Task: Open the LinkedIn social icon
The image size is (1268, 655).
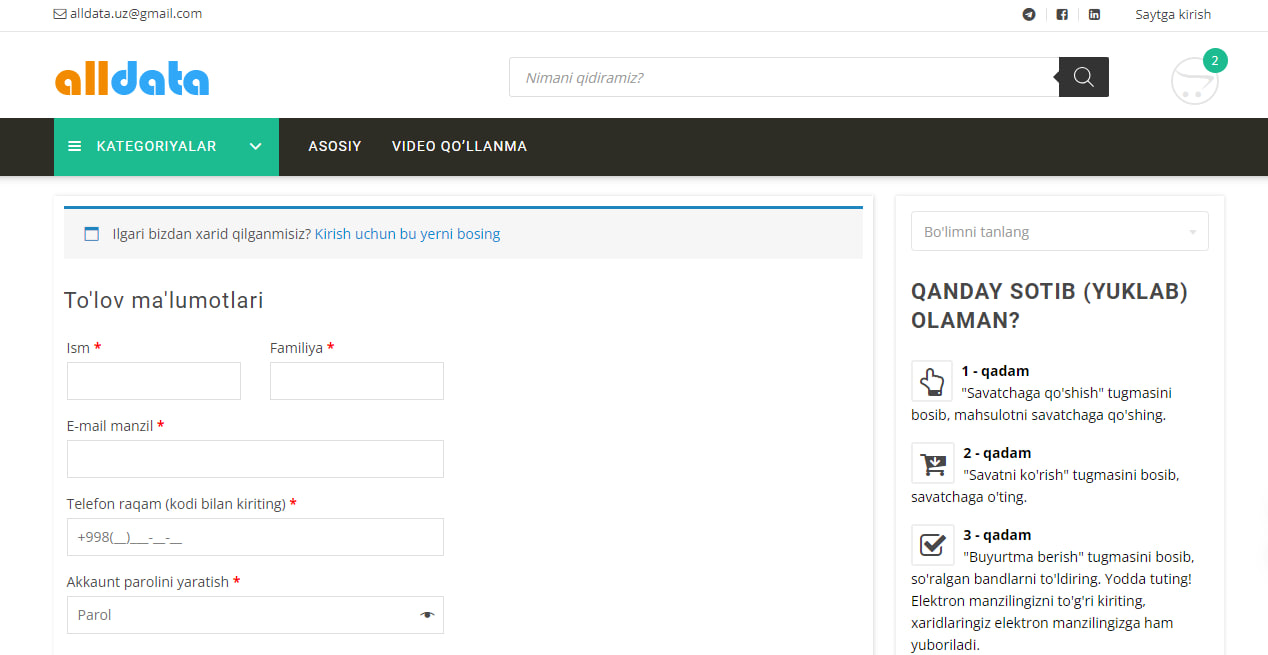Action: coord(1094,15)
